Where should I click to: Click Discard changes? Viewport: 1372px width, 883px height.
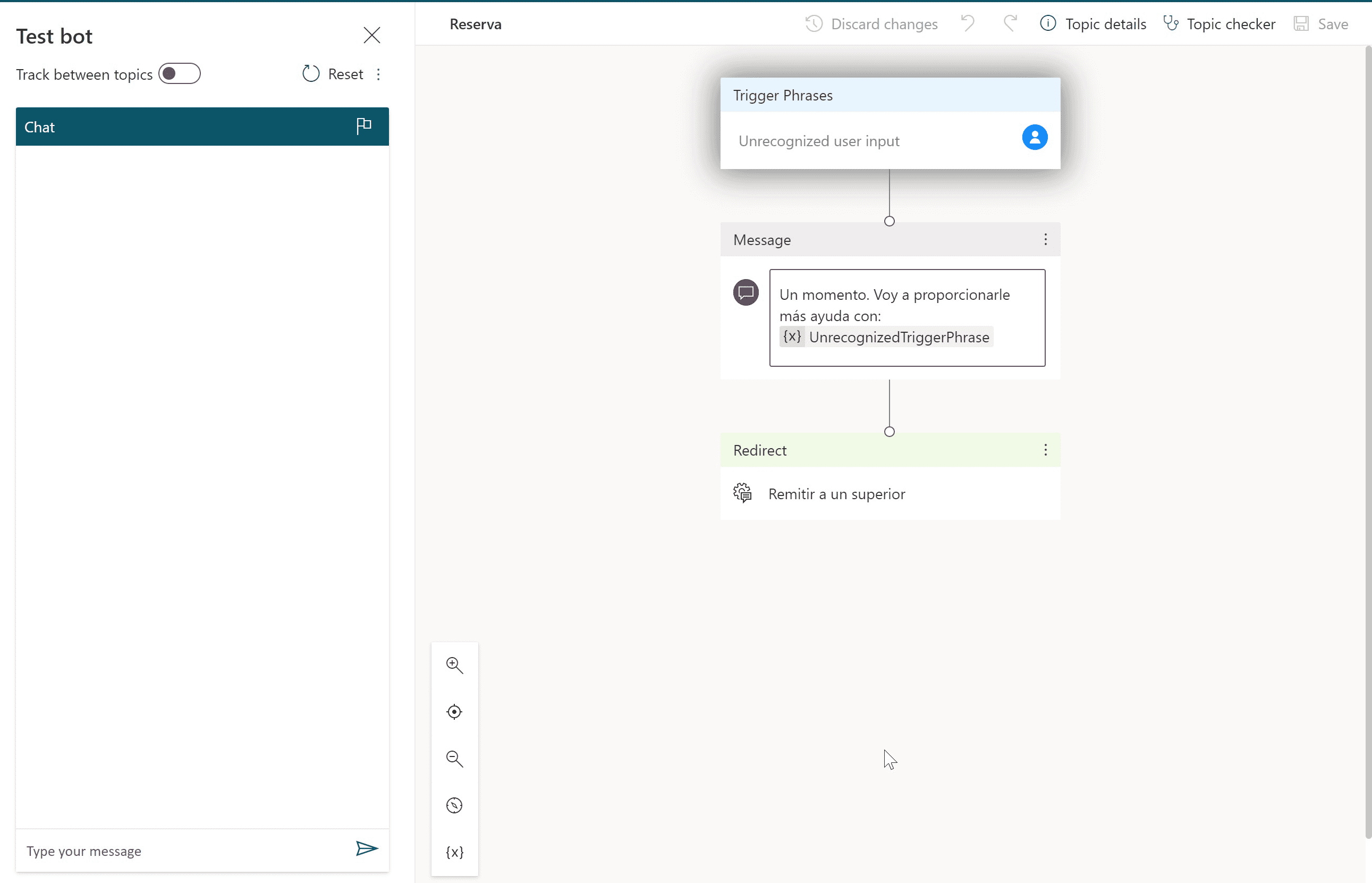(871, 24)
